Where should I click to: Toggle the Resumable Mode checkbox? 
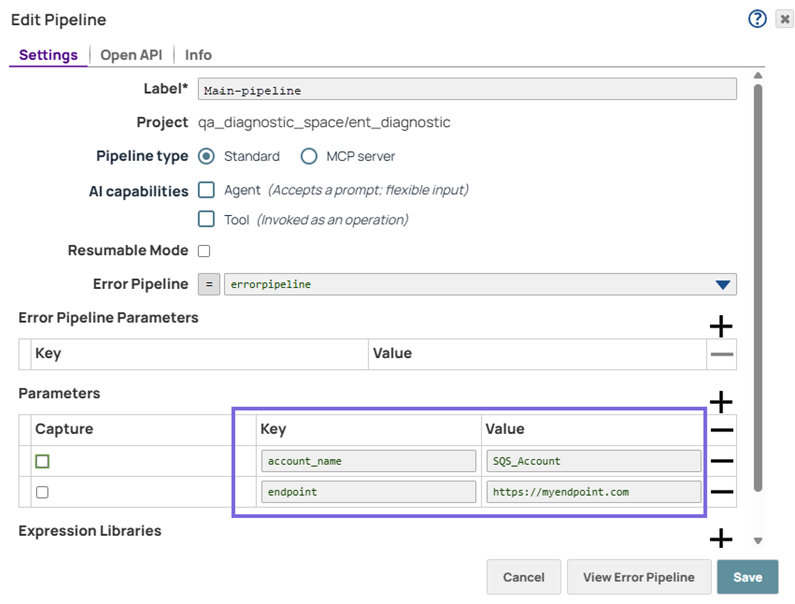204,251
